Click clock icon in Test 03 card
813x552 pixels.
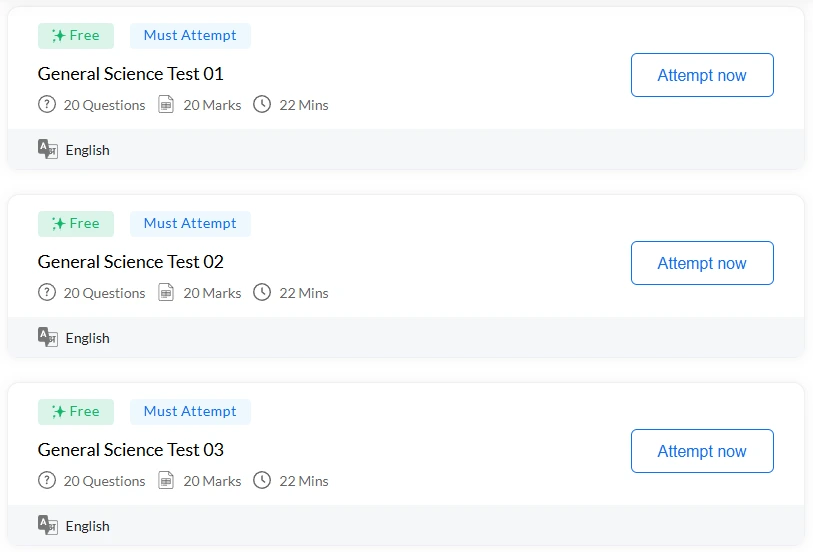(x=262, y=481)
